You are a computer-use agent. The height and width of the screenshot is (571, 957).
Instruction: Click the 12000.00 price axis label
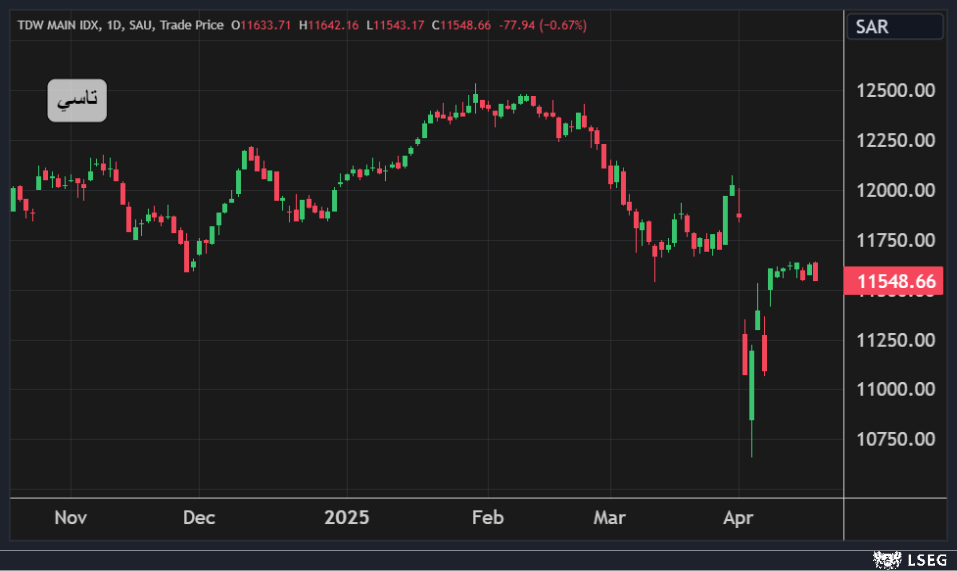[895, 190]
